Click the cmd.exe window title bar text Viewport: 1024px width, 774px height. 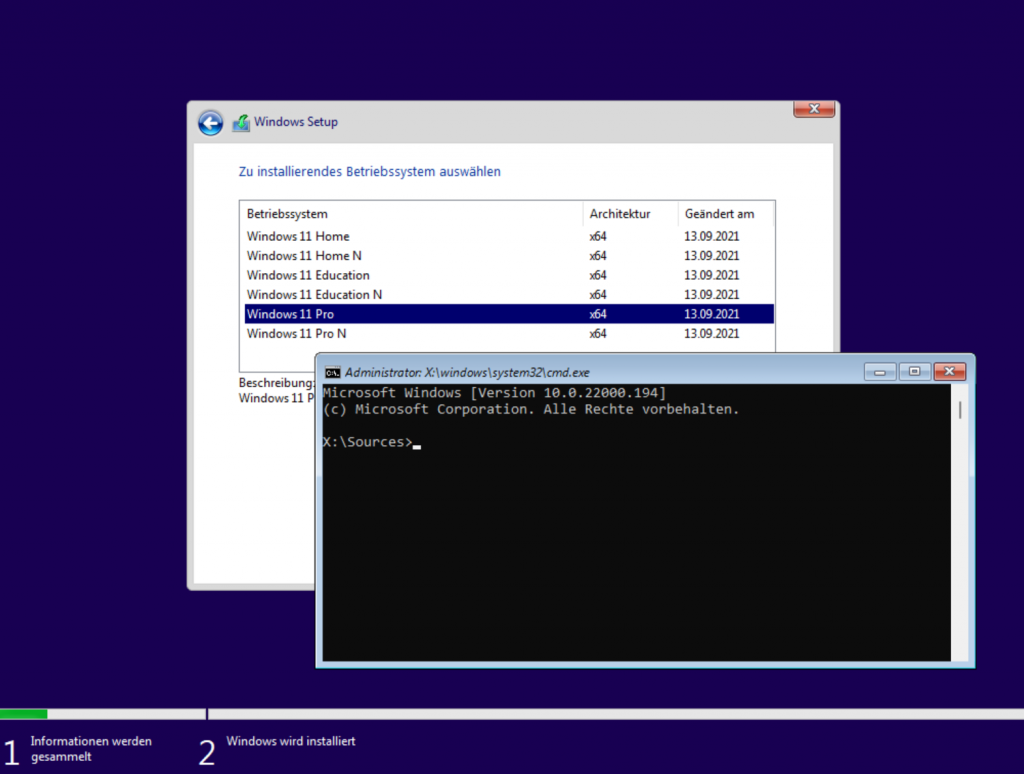[467, 372]
